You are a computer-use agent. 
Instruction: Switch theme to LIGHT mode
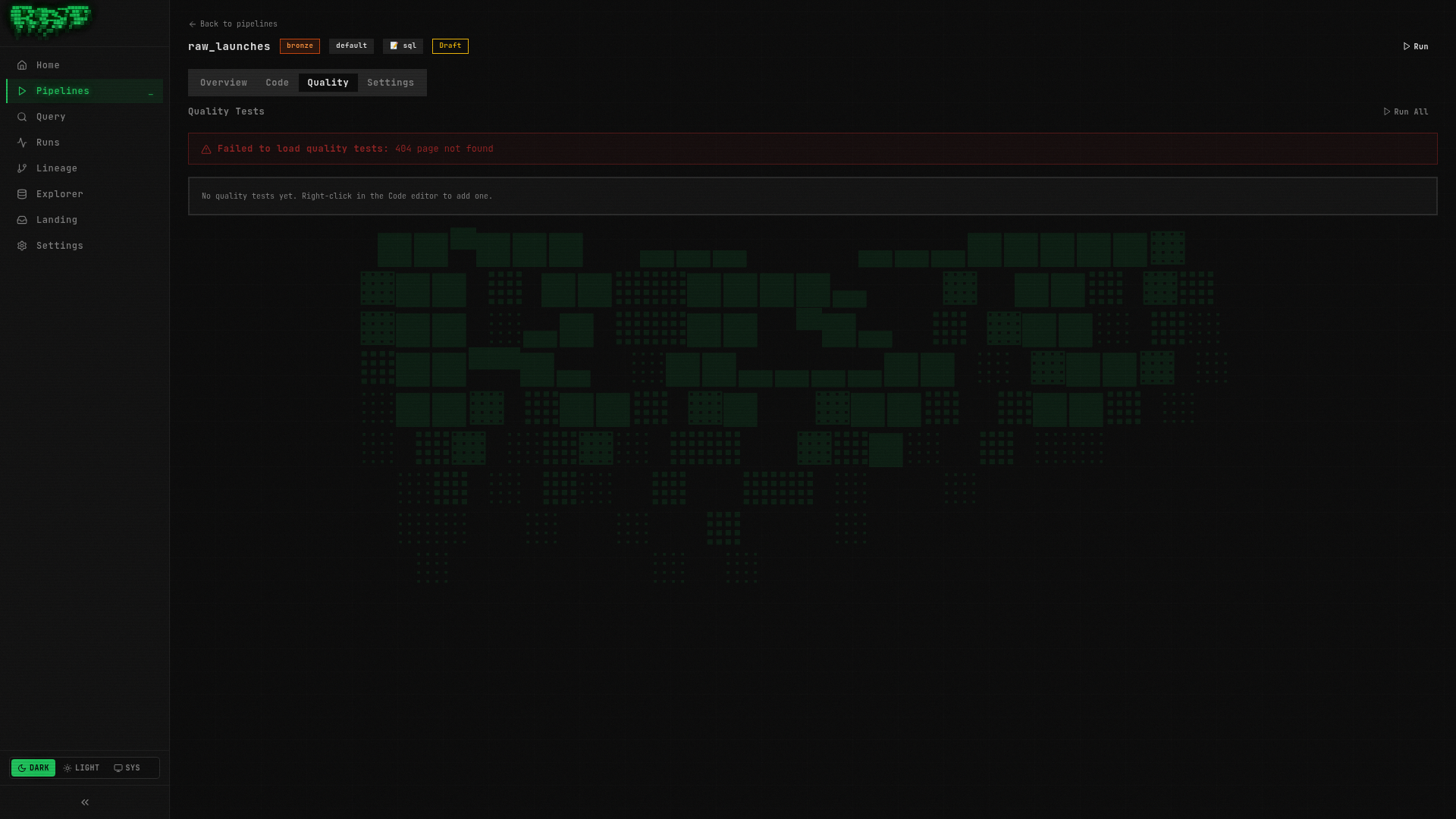click(81, 768)
